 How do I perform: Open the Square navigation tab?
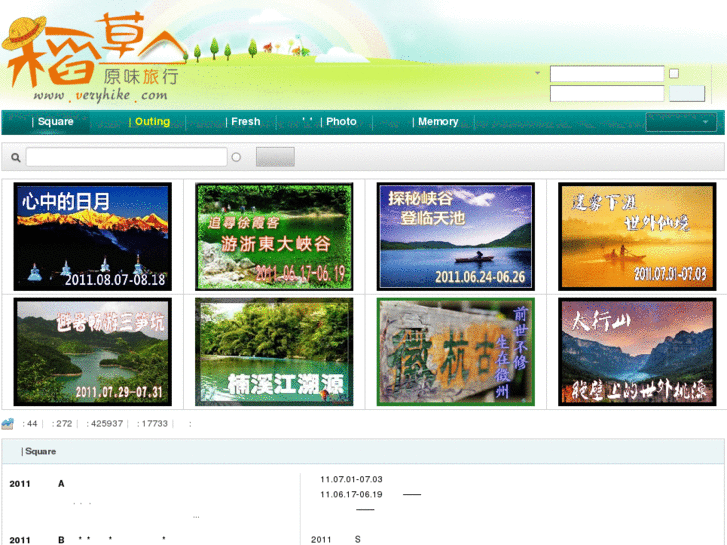(x=52, y=122)
